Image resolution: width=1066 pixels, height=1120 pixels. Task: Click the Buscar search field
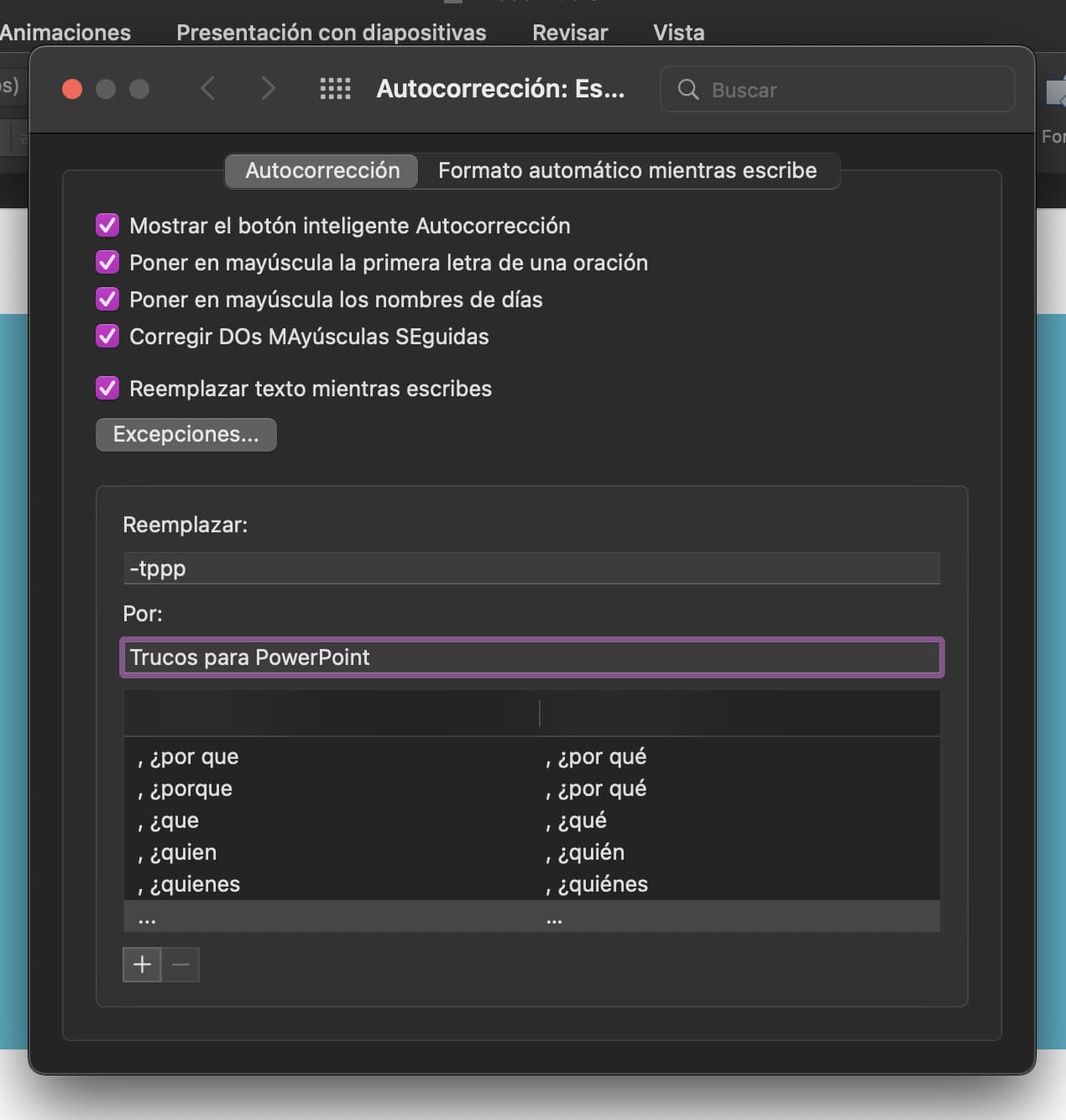(x=848, y=90)
